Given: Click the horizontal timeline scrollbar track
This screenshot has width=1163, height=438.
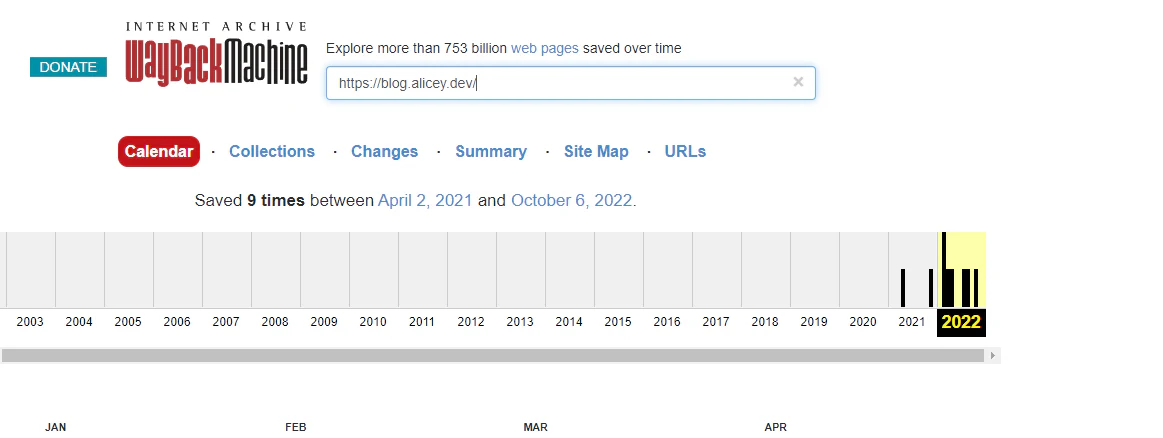Looking at the screenshot, I should [492, 356].
